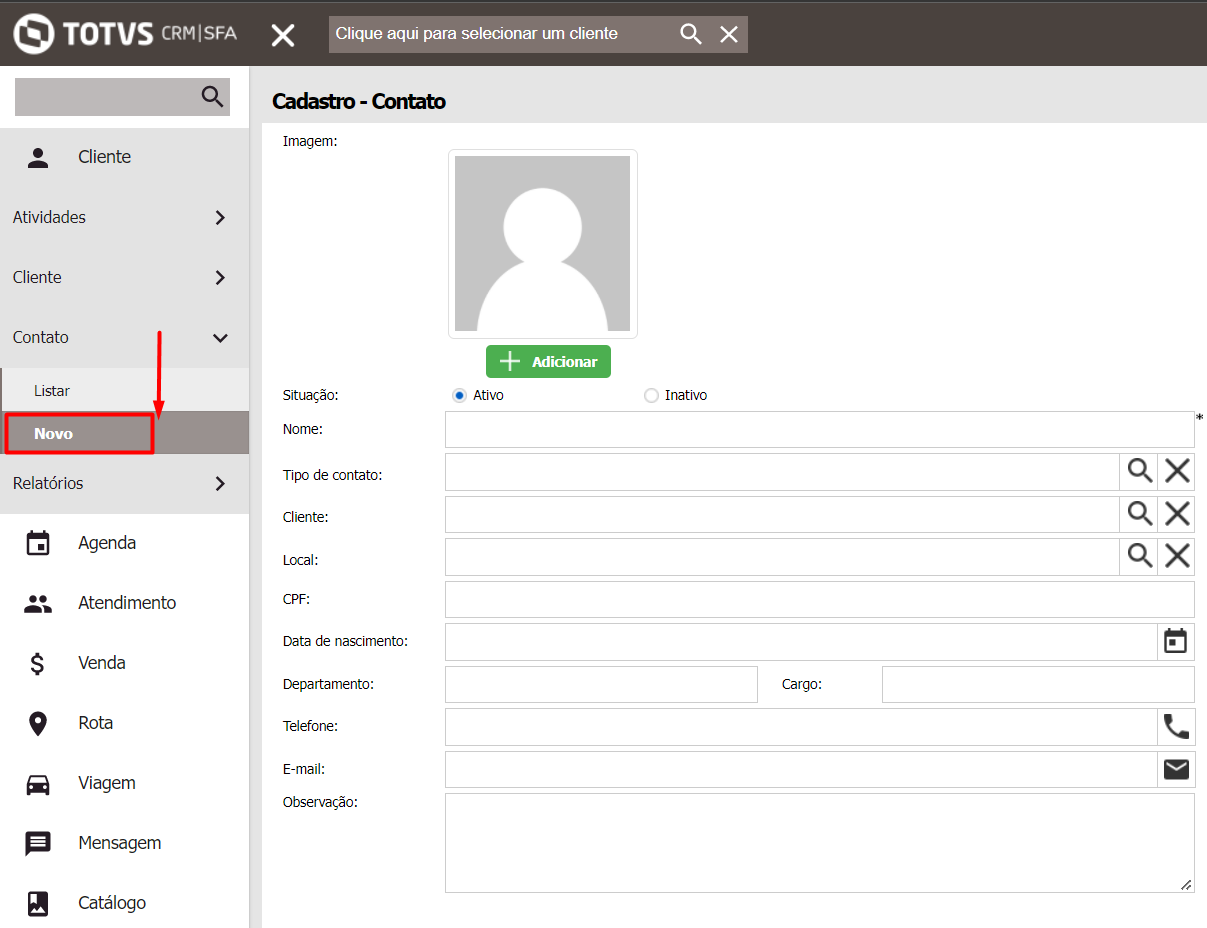This screenshot has height=928, width=1207.
Task: Select the Inativo radio button
Action: pyautogui.click(x=651, y=395)
